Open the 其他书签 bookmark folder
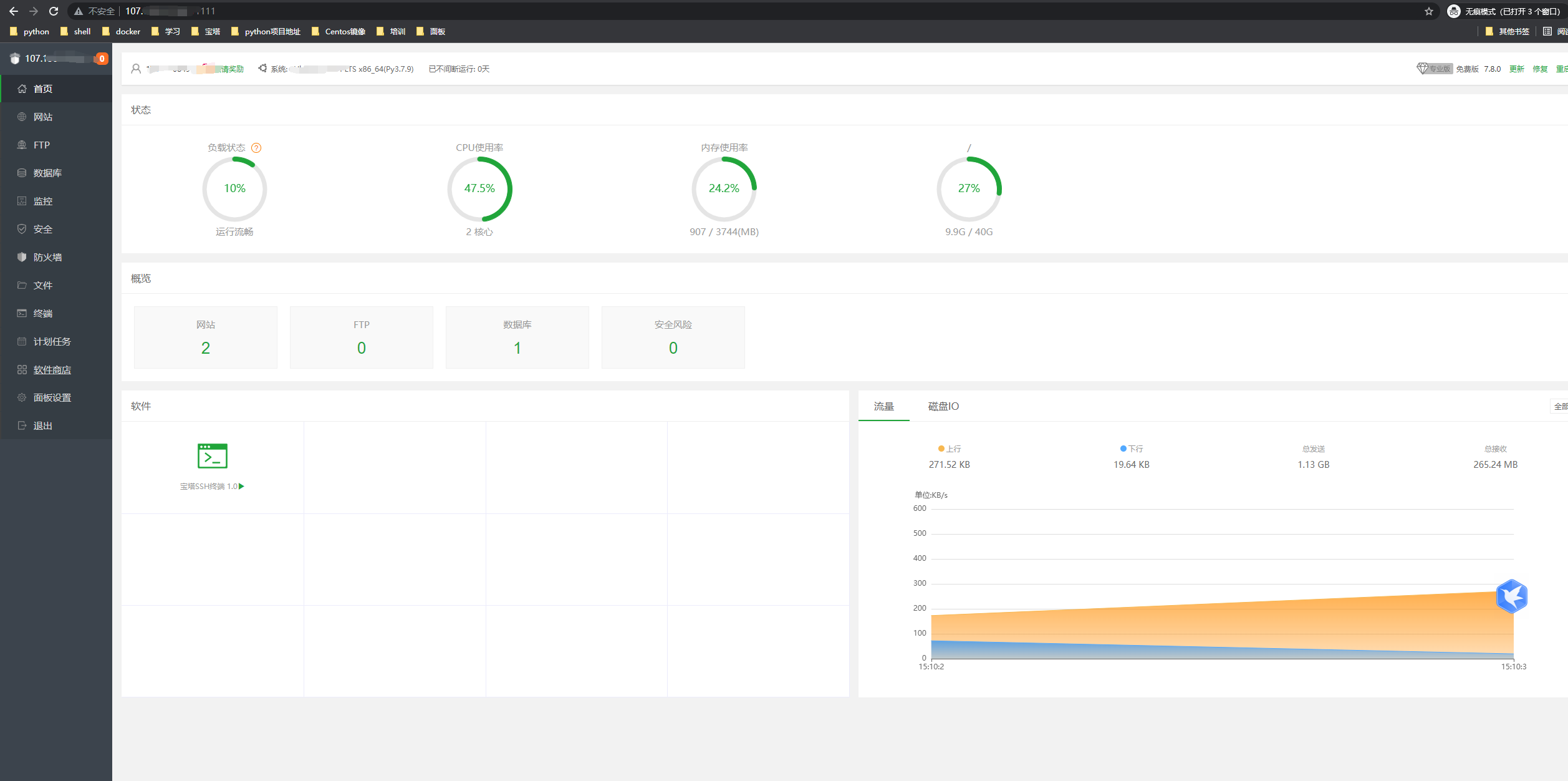The image size is (1568, 781). (1508, 31)
